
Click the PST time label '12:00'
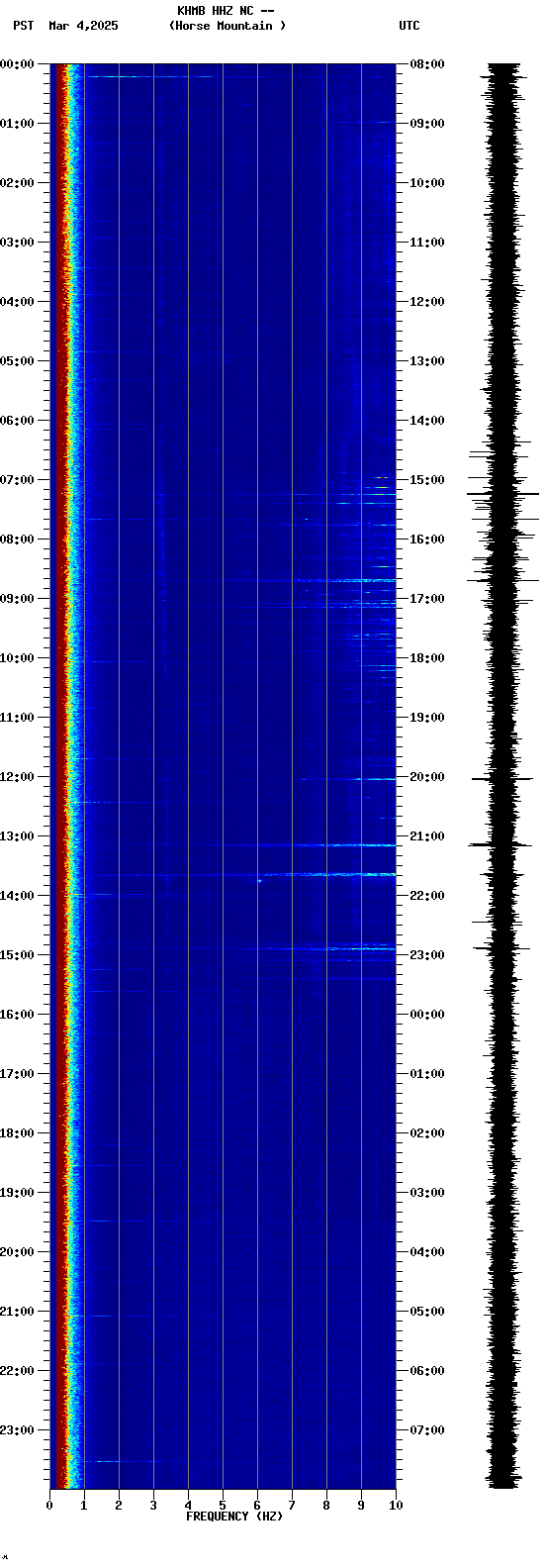pyautogui.click(x=17, y=777)
